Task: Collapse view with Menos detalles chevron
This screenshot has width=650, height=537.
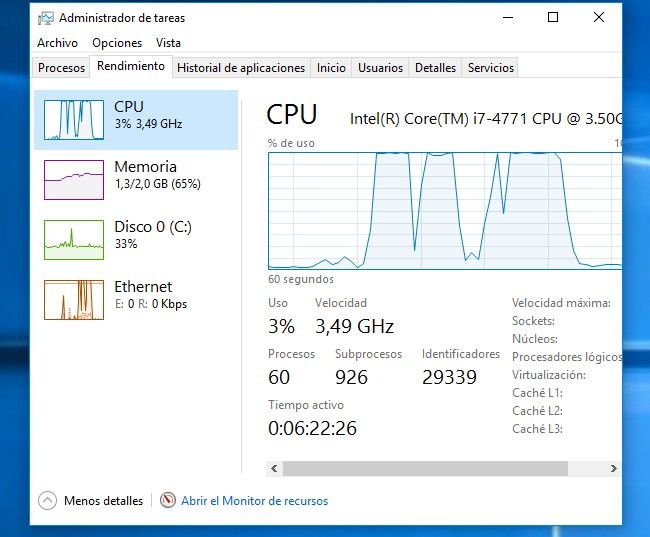Action: (x=48, y=501)
